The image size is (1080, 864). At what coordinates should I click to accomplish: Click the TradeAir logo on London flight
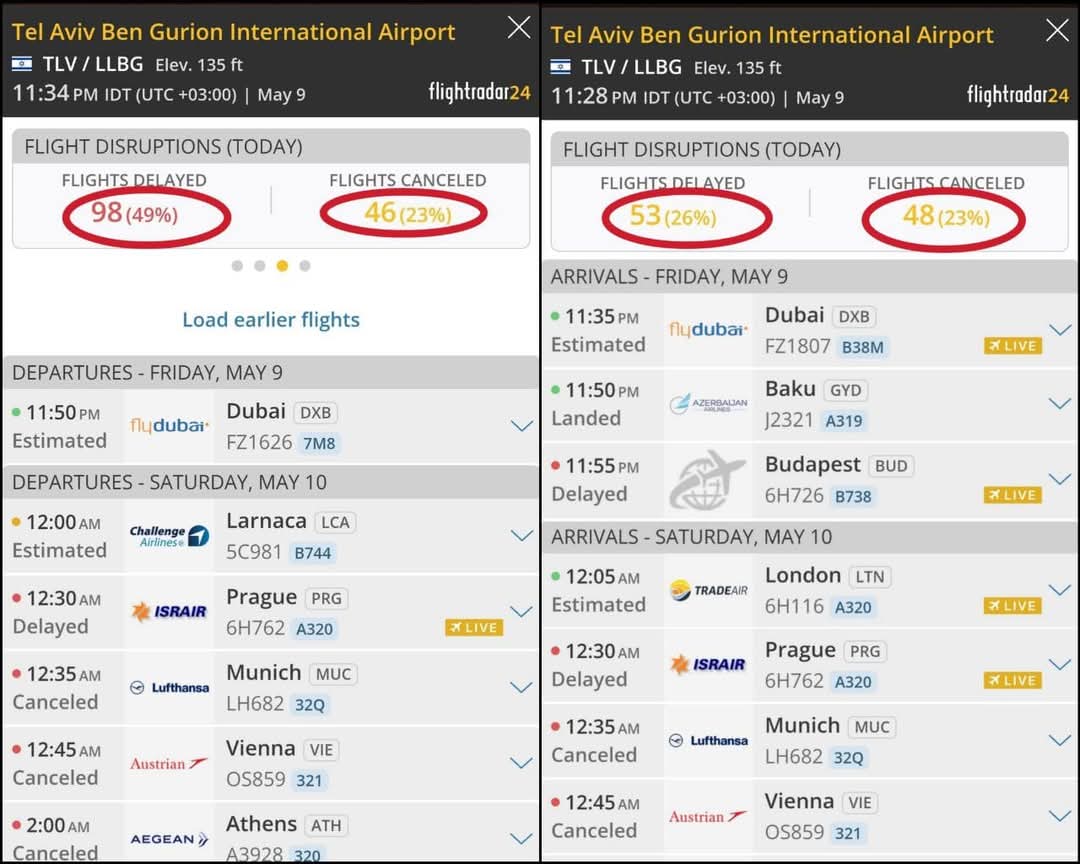[x=708, y=590]
